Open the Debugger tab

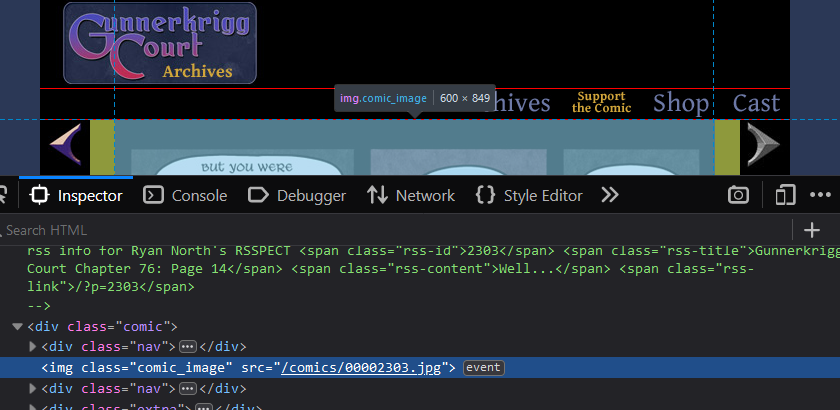pyautogui.click(x=297, y=195)
